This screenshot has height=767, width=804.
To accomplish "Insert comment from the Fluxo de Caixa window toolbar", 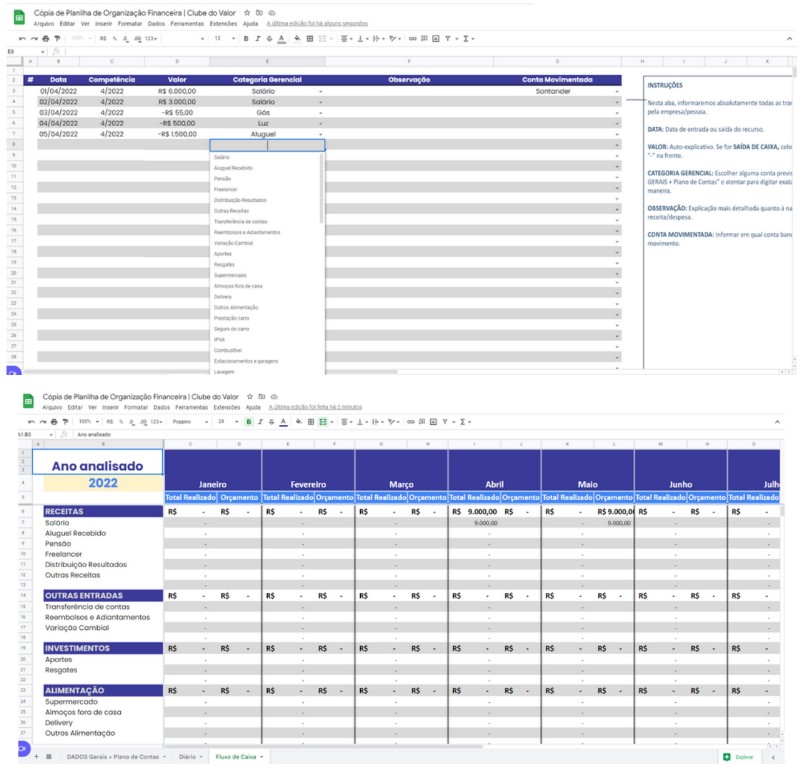I will click(x=422, y=422).
